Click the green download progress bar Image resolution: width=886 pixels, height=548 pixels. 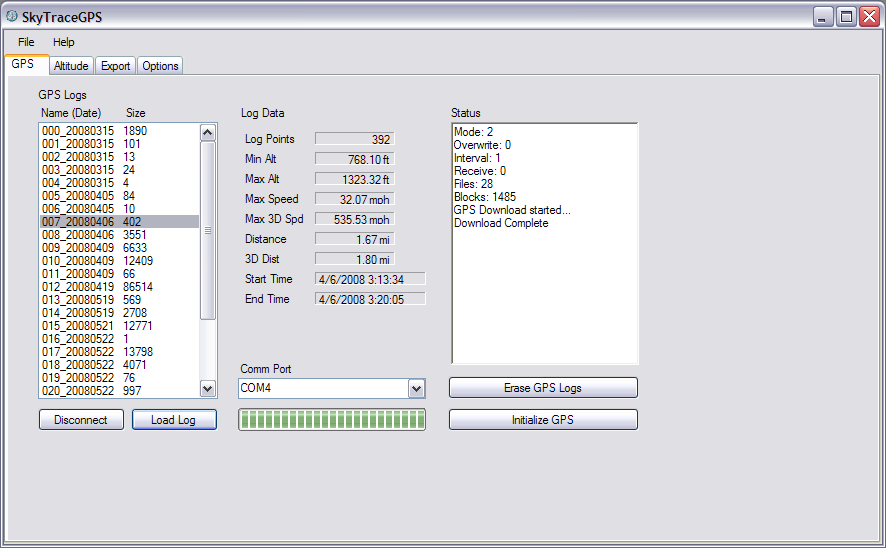coord(332,420)
